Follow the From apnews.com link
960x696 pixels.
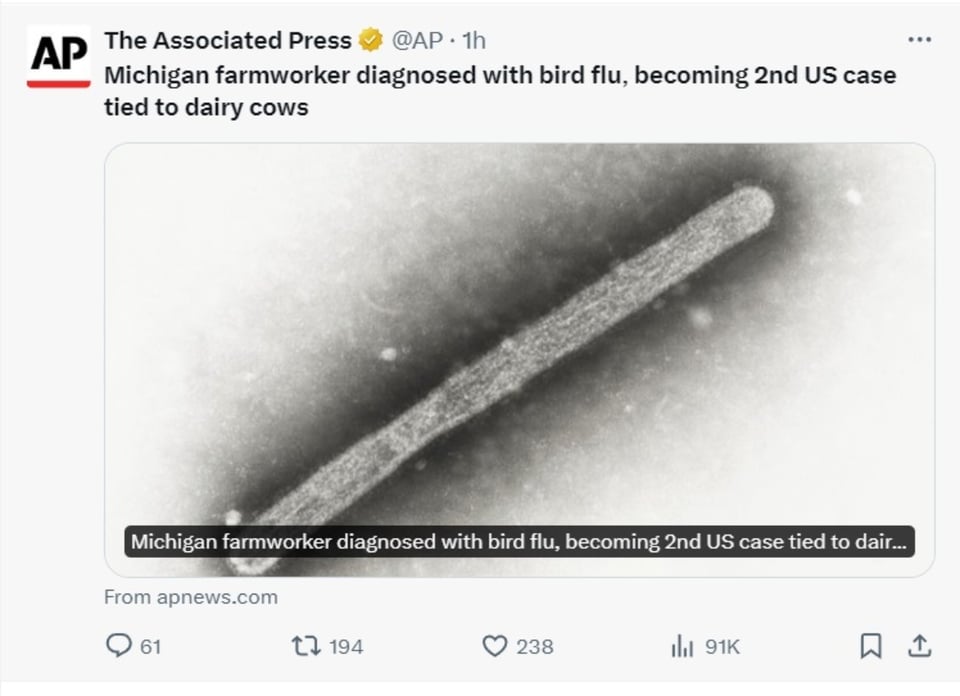pos(191,597)
